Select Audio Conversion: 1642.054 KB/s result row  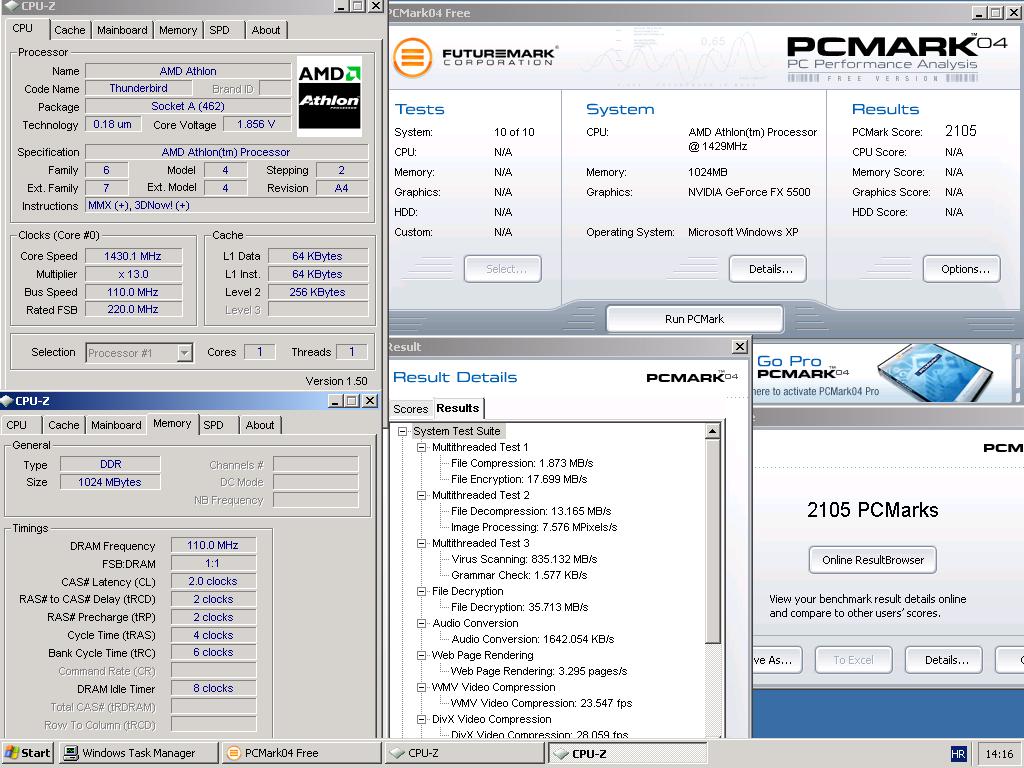(532, 639)
